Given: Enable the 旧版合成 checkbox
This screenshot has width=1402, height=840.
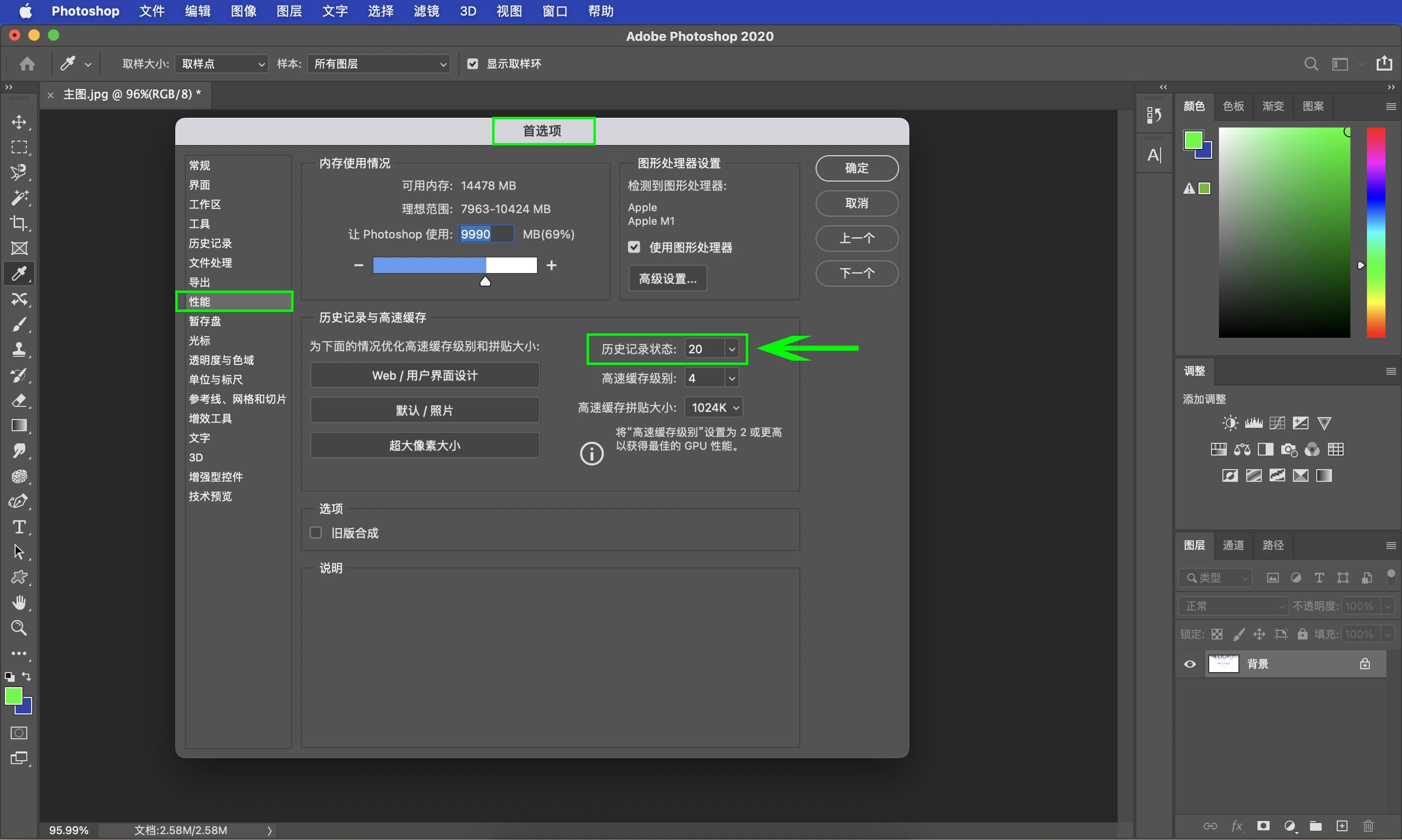Looking at the screenshot, I should click(316, 532).
